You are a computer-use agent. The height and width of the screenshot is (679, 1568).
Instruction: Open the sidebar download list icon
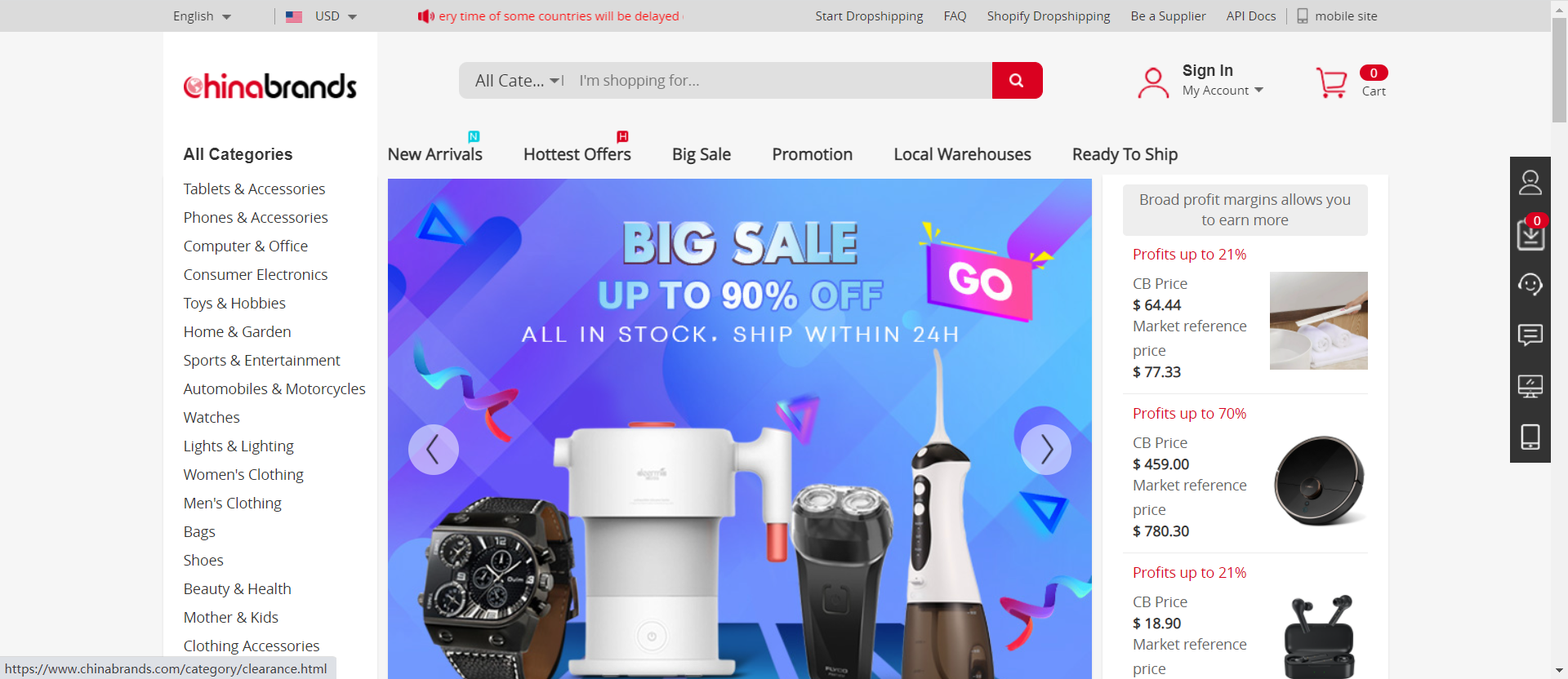[1530, 234]
